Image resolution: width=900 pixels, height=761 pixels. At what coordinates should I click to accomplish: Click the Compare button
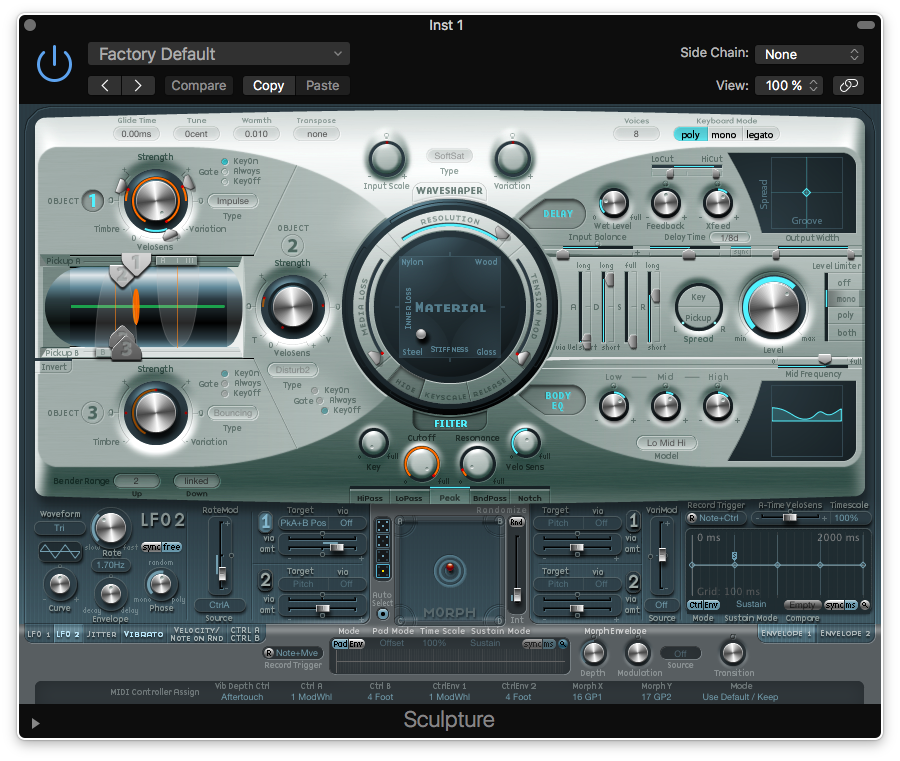click(199, 86)
